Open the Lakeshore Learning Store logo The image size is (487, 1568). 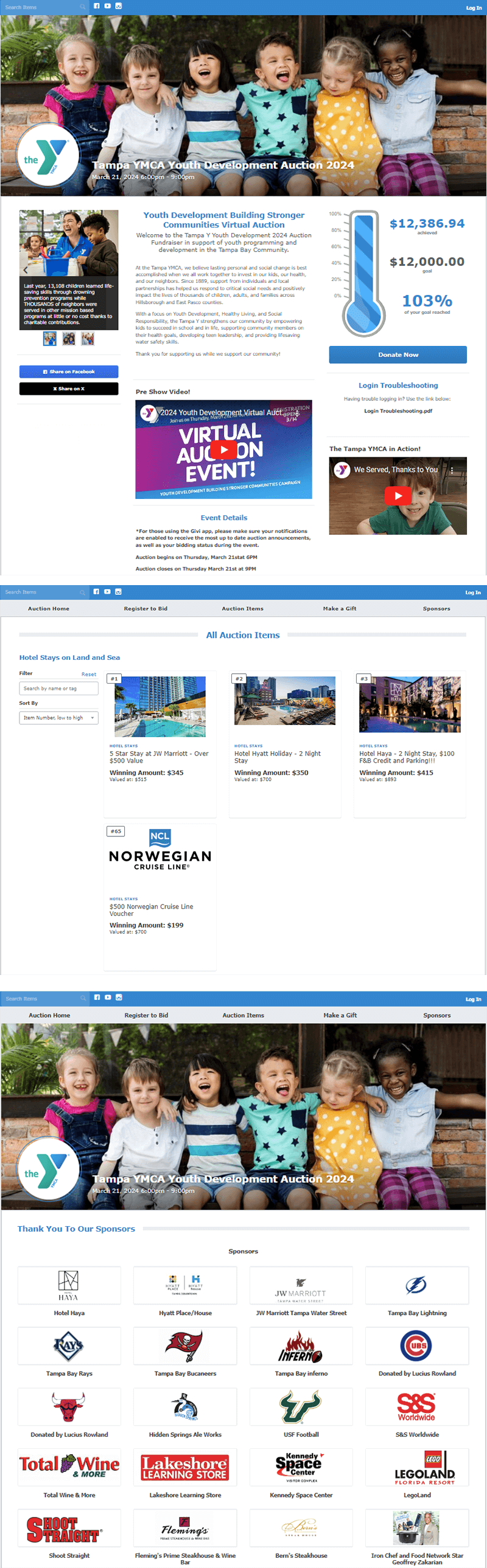[x=184, y=1466]
